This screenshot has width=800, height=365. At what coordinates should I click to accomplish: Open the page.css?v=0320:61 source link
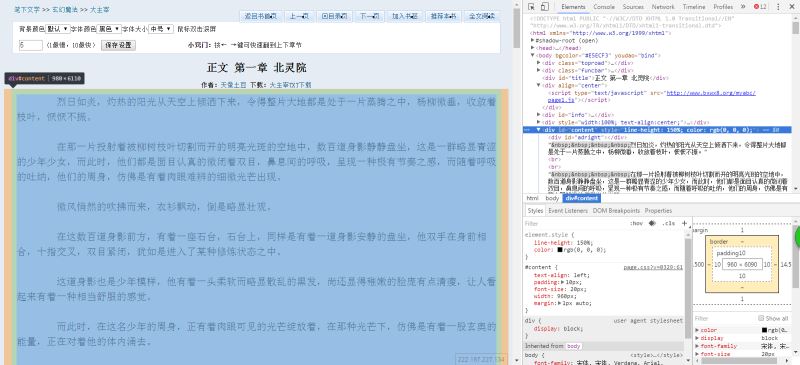[653, 267]
